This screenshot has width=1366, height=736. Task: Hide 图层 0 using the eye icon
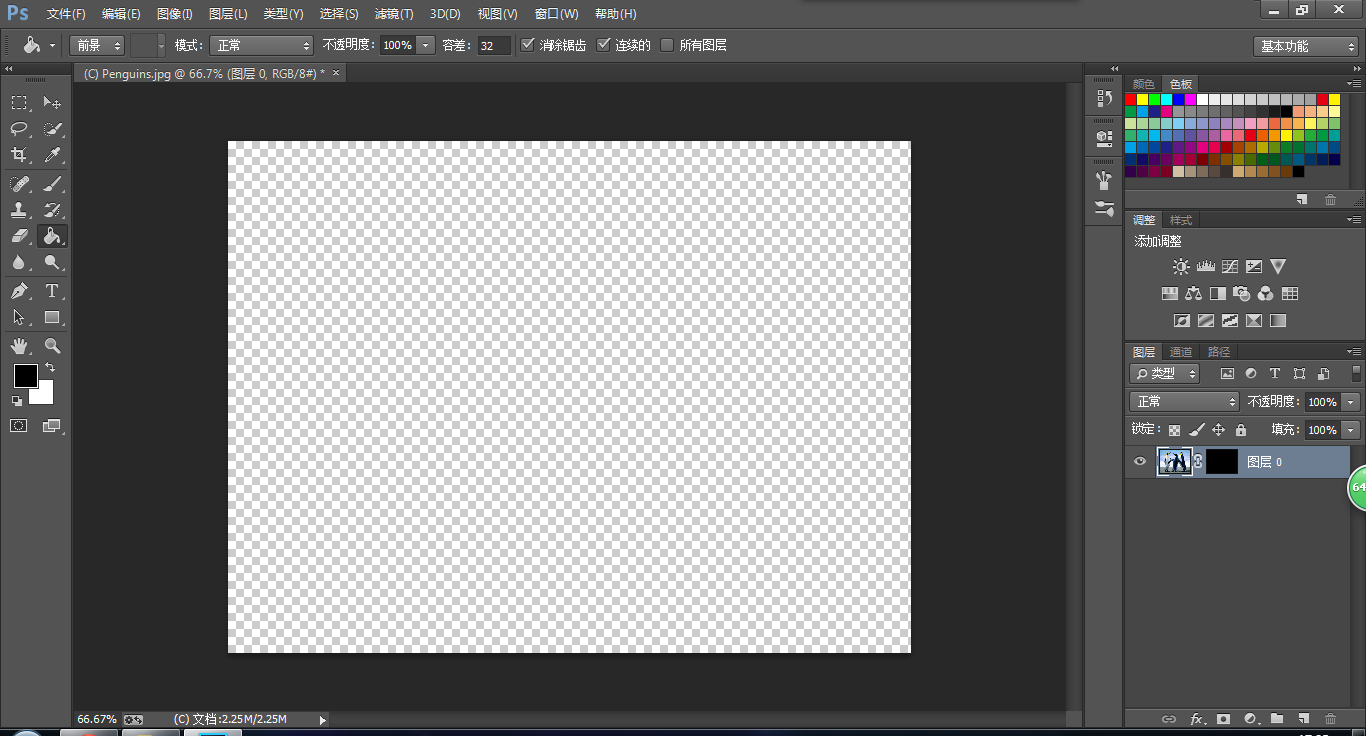pyautogui.click(x=1139, y=461)
